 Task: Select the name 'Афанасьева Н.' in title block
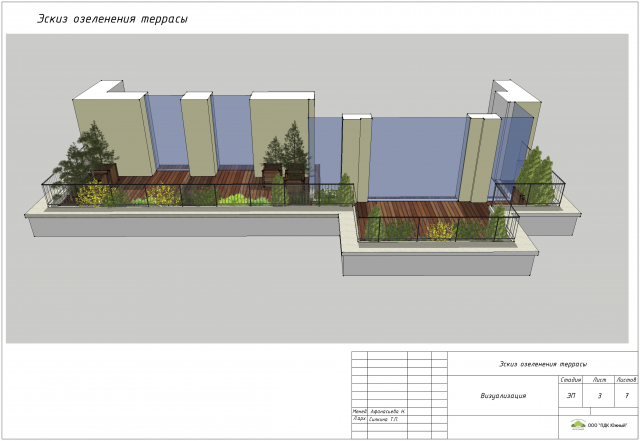tap(387, 412)
